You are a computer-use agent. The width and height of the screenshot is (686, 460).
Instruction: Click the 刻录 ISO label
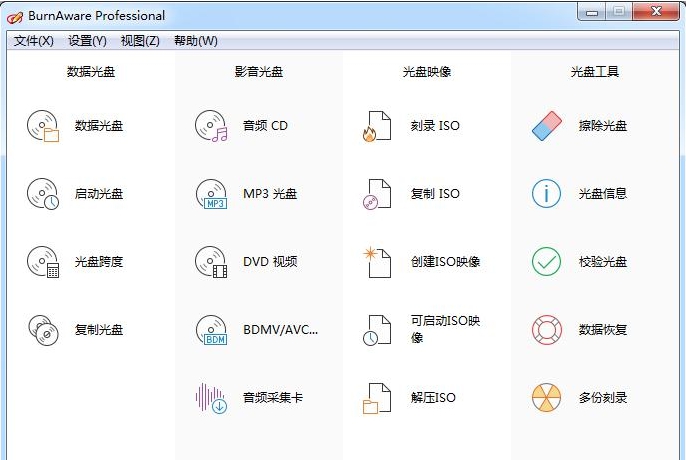tap(435, 126)
